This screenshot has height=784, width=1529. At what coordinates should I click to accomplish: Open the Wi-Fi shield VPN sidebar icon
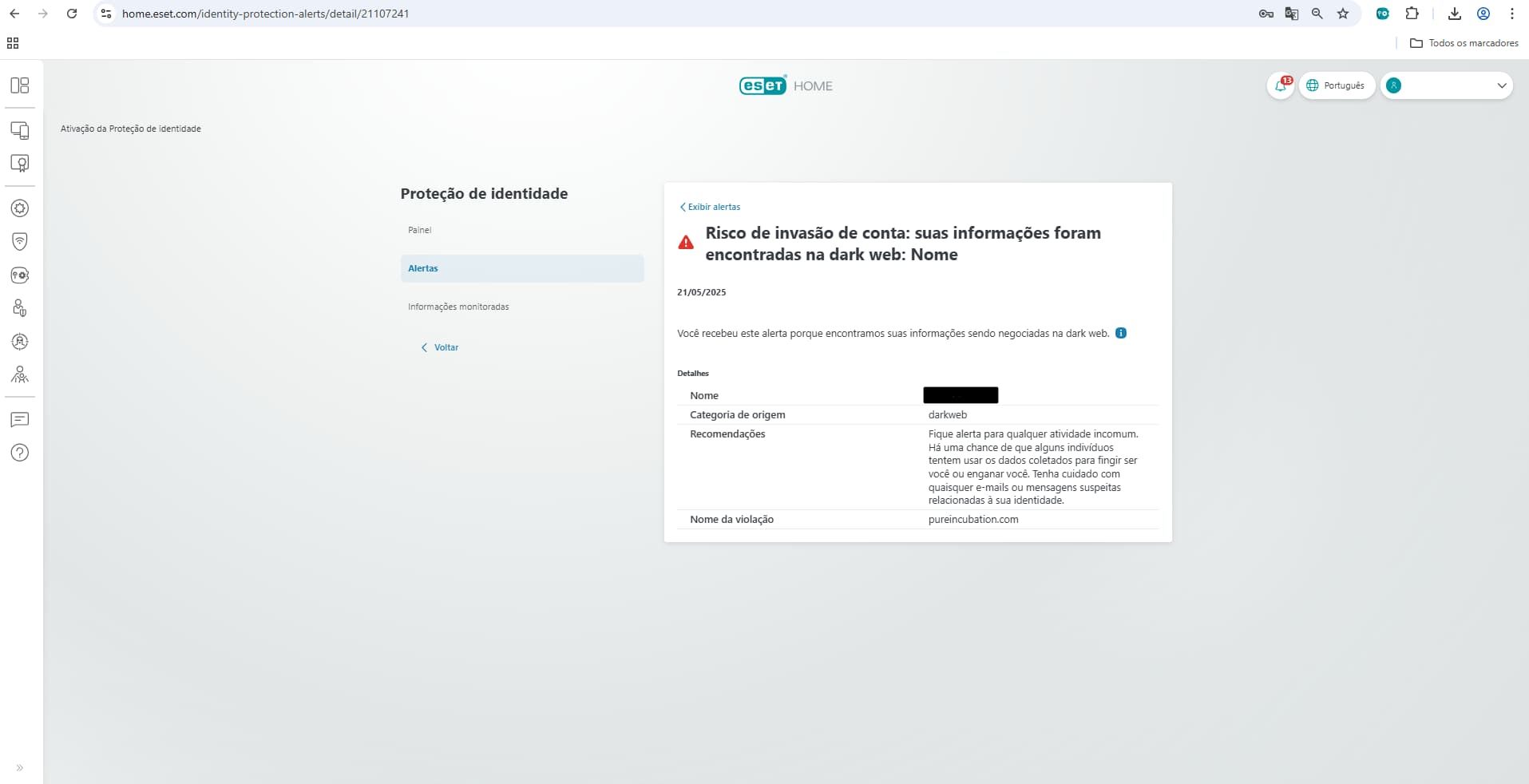tap(20, 241)
